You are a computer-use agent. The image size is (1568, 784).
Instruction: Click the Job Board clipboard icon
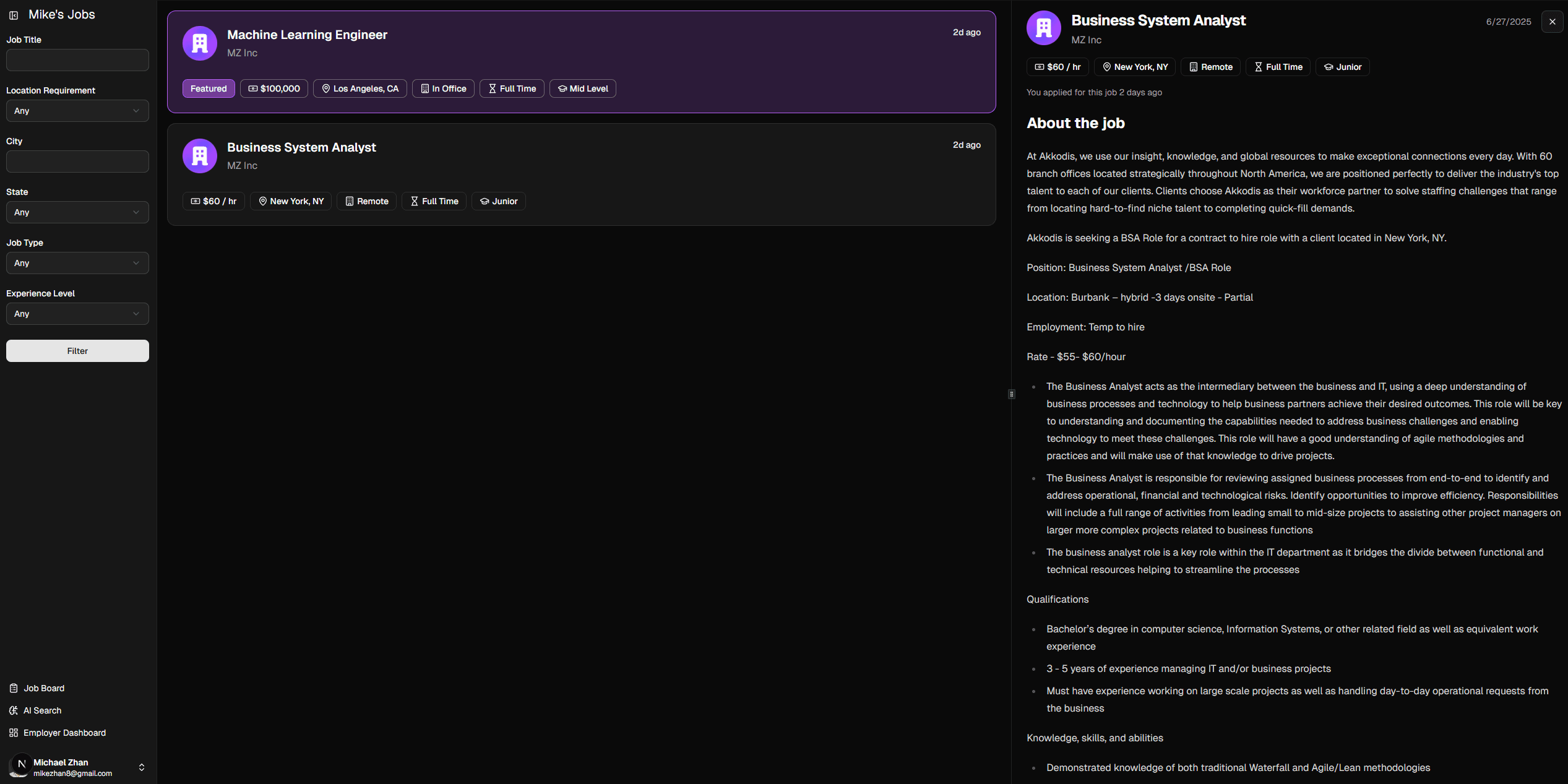(14, 688)
